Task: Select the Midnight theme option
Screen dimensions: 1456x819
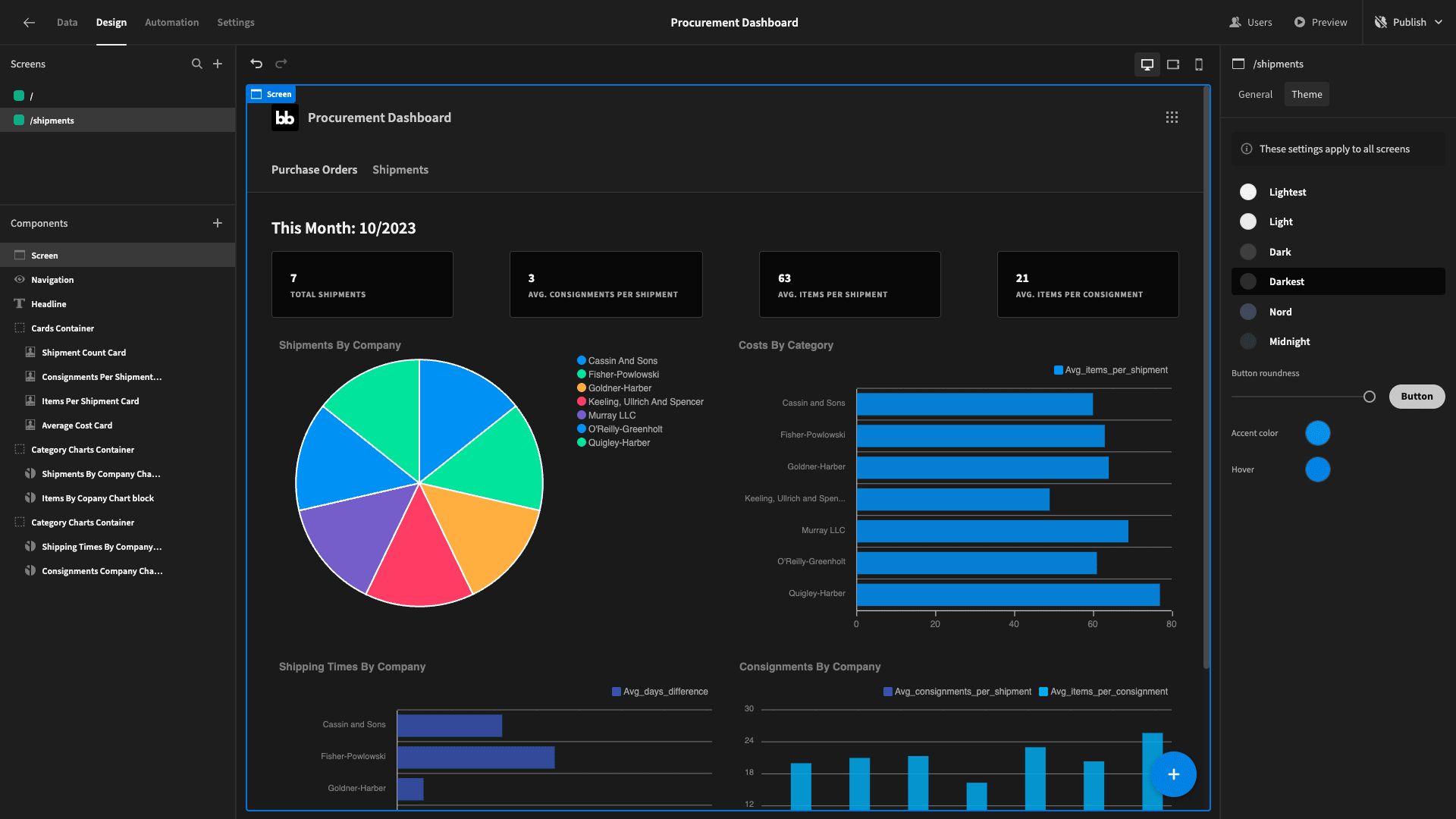Action: point(1338,341)
